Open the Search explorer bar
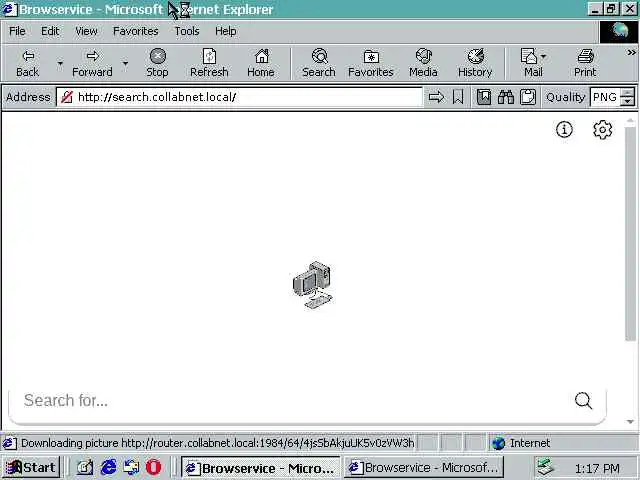Screen dimensions: 640x480 point(319,63)
